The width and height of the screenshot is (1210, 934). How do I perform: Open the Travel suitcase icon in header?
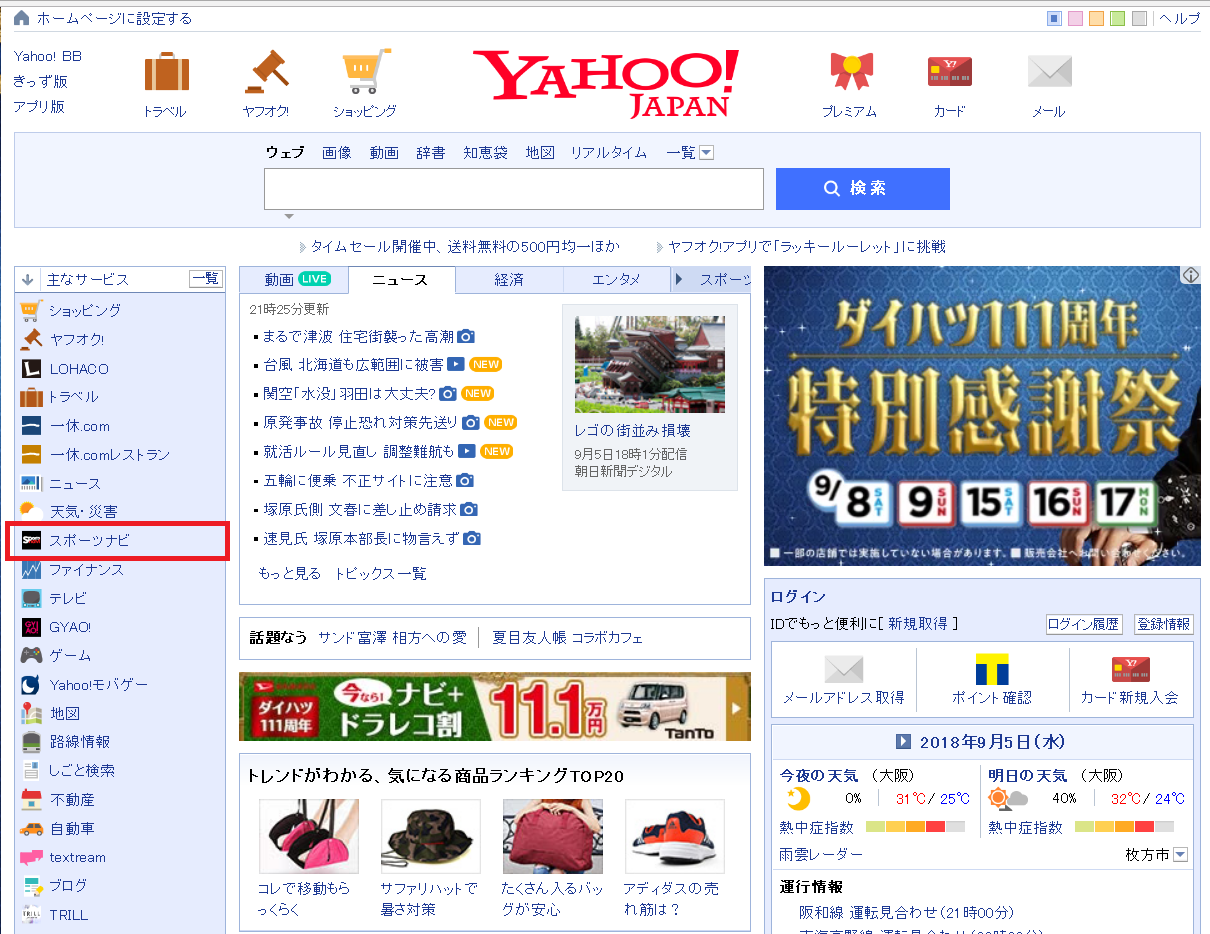click(x=167, y=73)
